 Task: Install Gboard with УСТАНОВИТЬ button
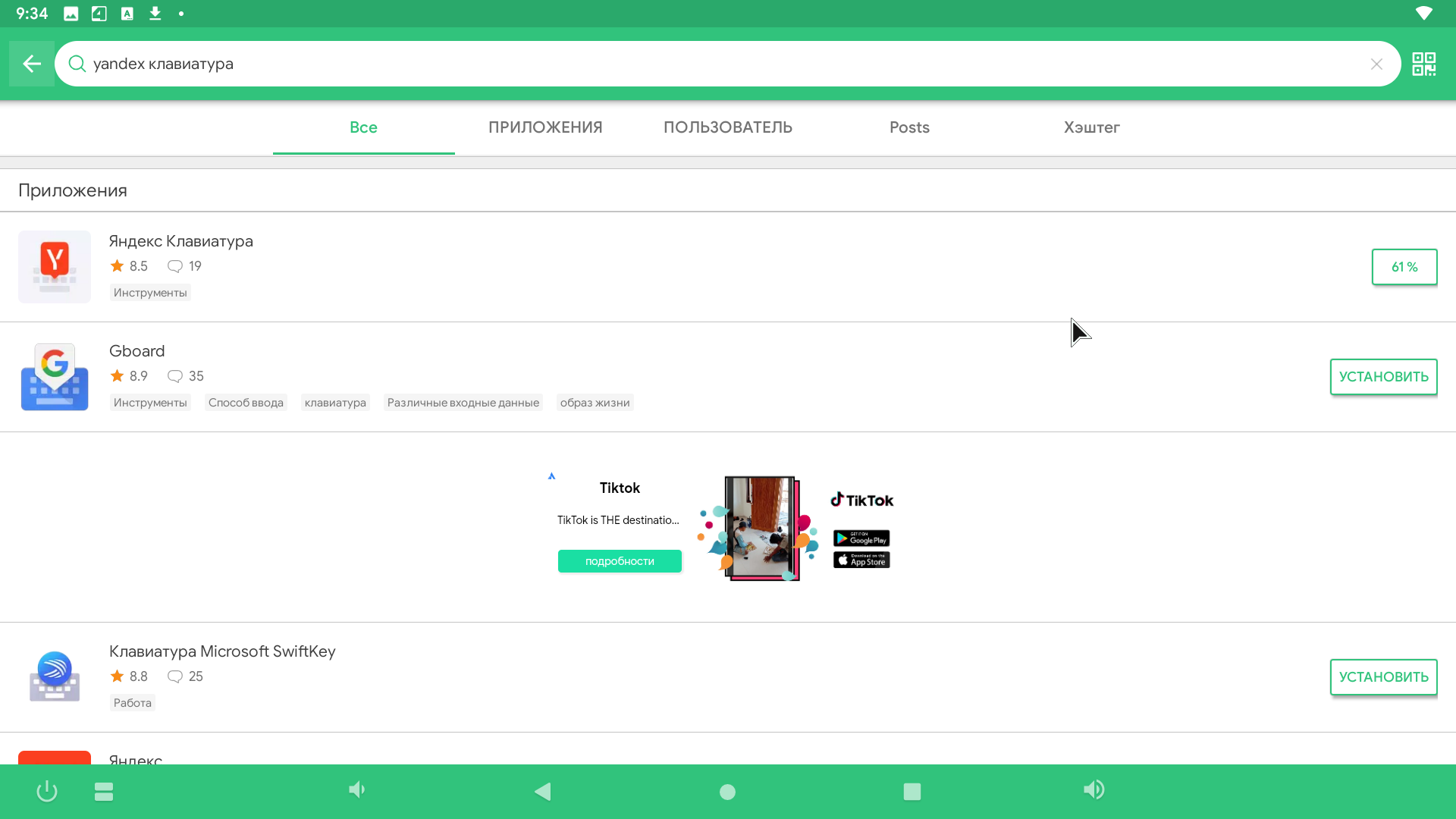[x=1383, y=377]
